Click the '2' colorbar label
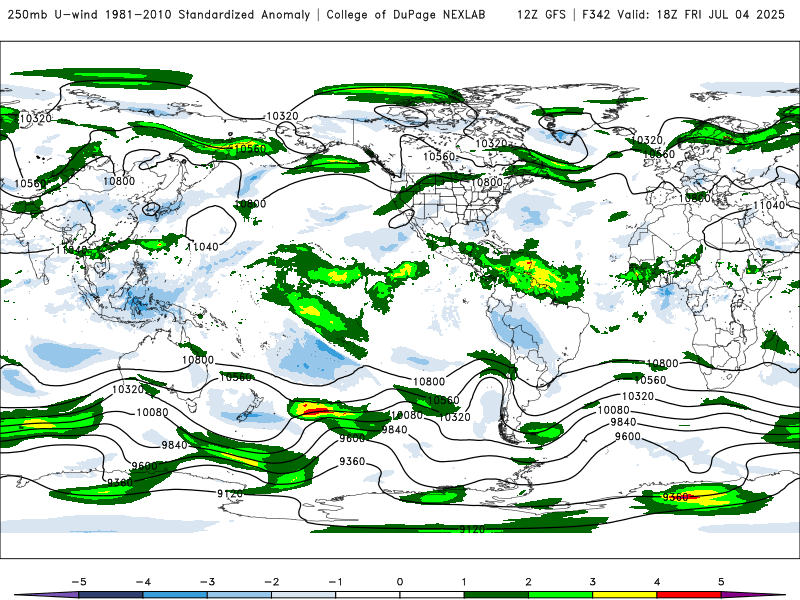This screenshot has height=600, width=800. coord(529,582)
